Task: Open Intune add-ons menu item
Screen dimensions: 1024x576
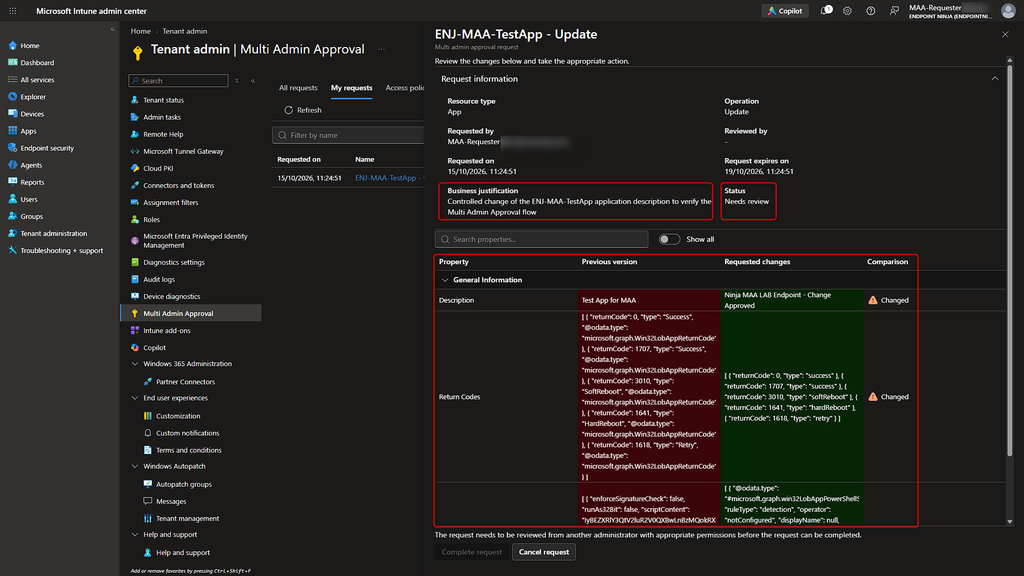Action: click(167, 330)
